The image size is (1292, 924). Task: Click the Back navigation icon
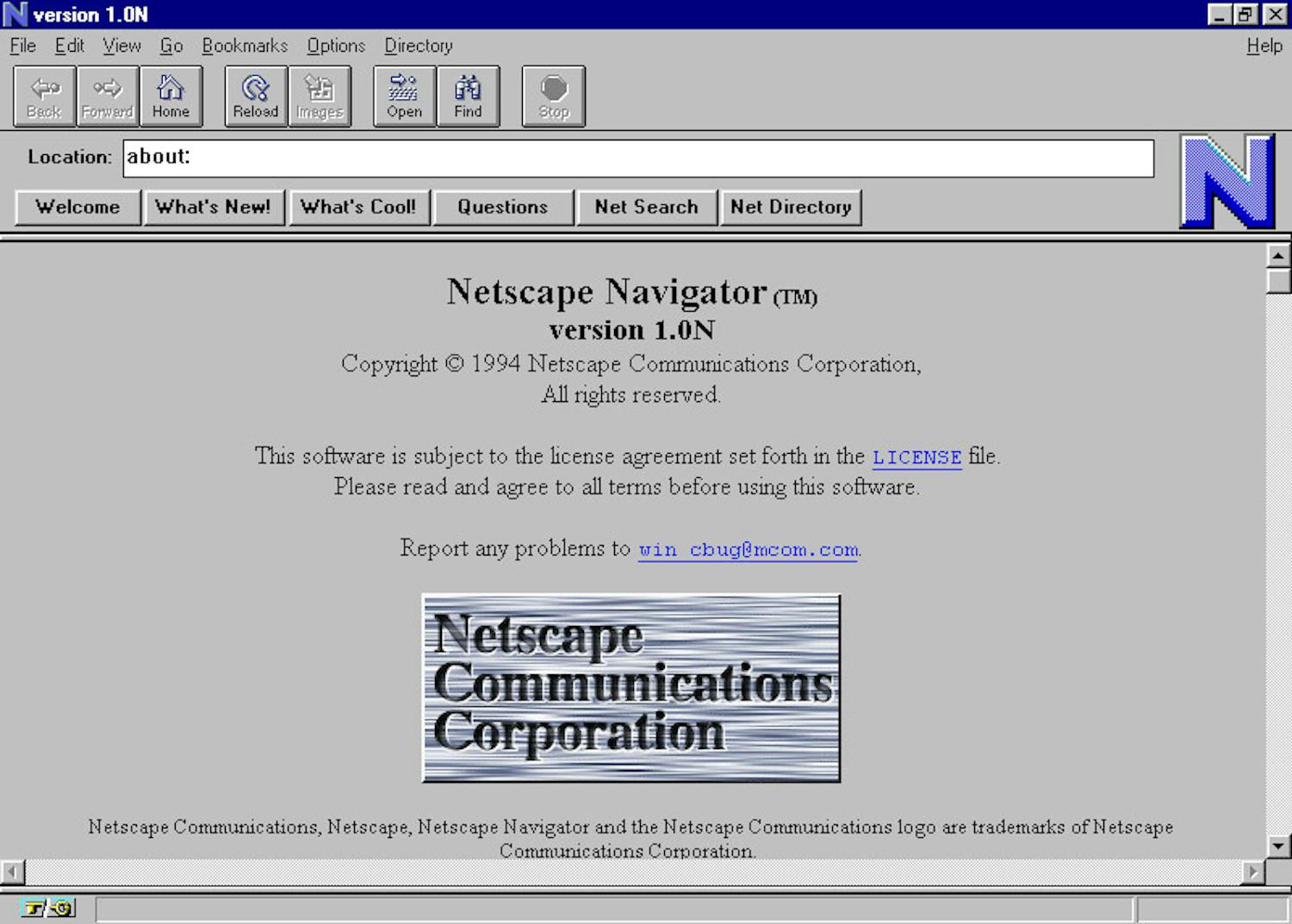coord(43,95)
